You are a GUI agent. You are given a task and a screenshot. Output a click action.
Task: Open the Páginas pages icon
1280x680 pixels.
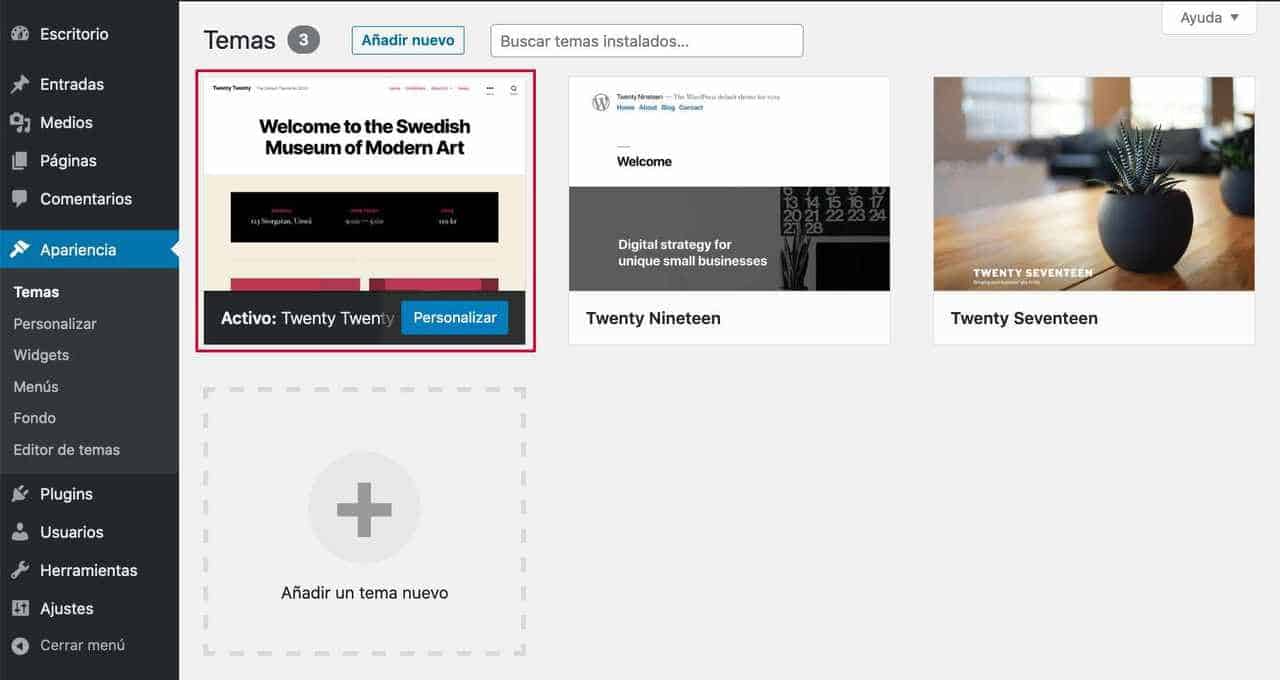click(21, 160)
